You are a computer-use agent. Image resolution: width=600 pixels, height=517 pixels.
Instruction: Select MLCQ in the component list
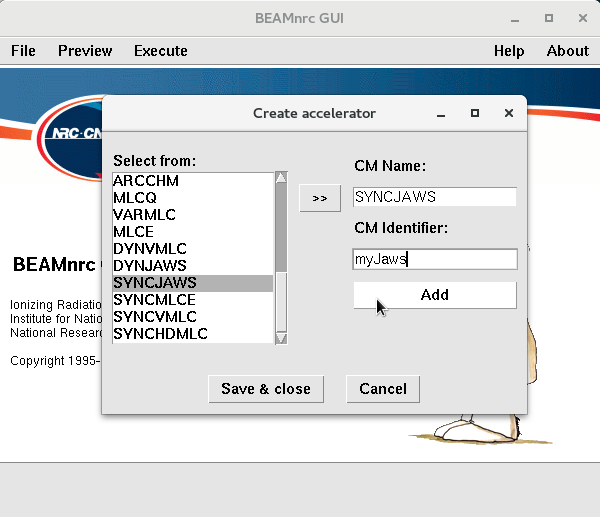[193, 198]
